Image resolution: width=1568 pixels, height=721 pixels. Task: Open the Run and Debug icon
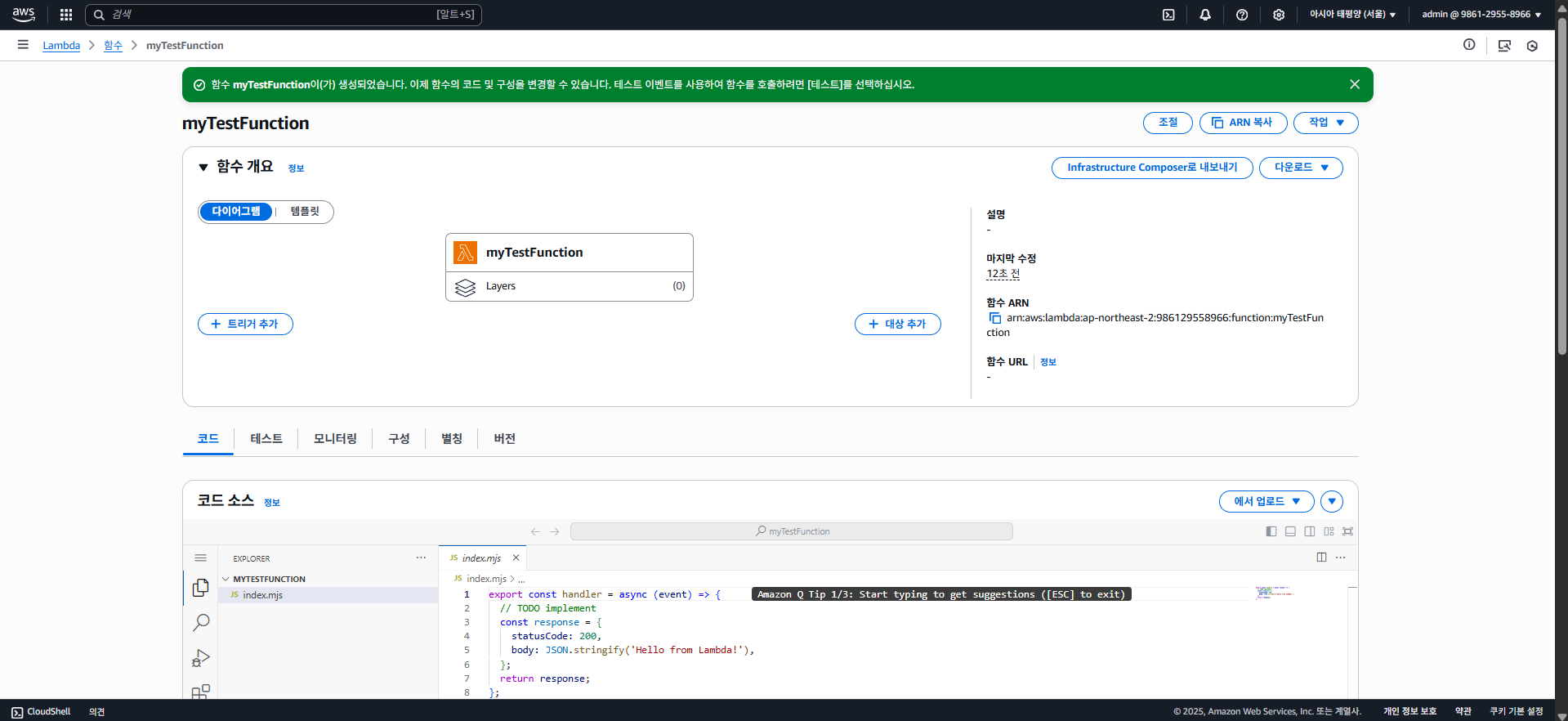click(x=201, y=658)
